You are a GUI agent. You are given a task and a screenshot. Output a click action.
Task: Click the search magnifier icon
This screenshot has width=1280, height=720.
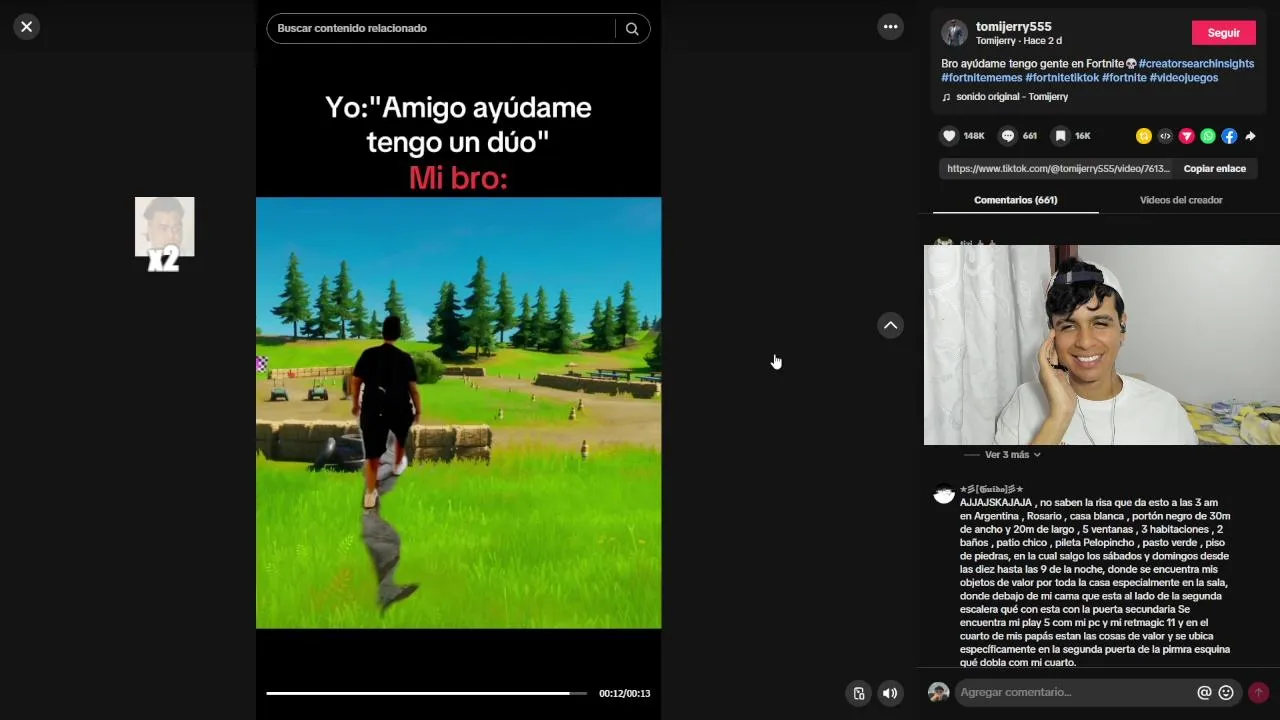[x=632, y=29]
